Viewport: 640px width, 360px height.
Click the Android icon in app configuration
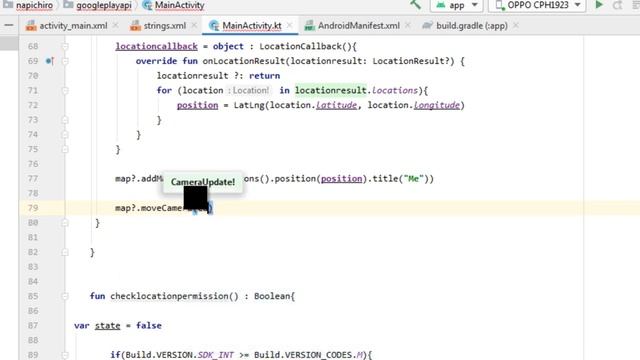pyautogui.click(x=440, y=5)
